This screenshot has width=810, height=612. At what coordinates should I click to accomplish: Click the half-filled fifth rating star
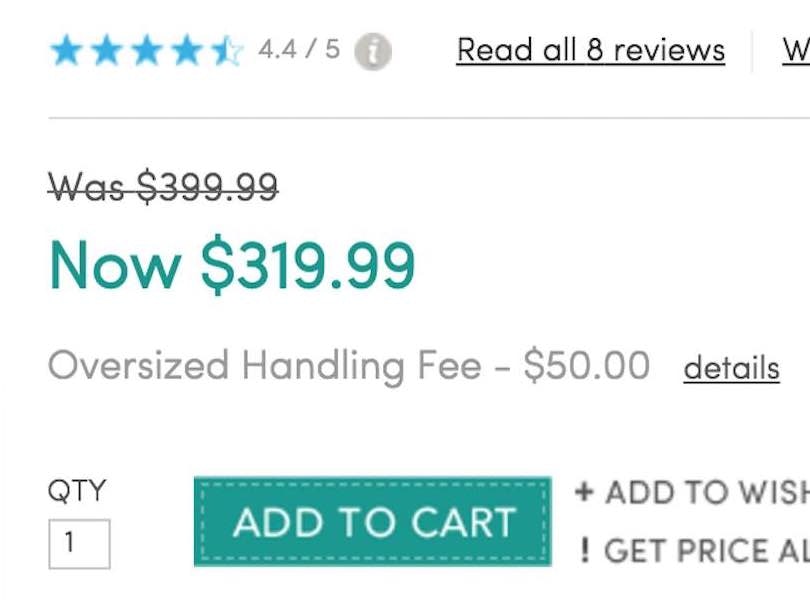tap(226, 50)
